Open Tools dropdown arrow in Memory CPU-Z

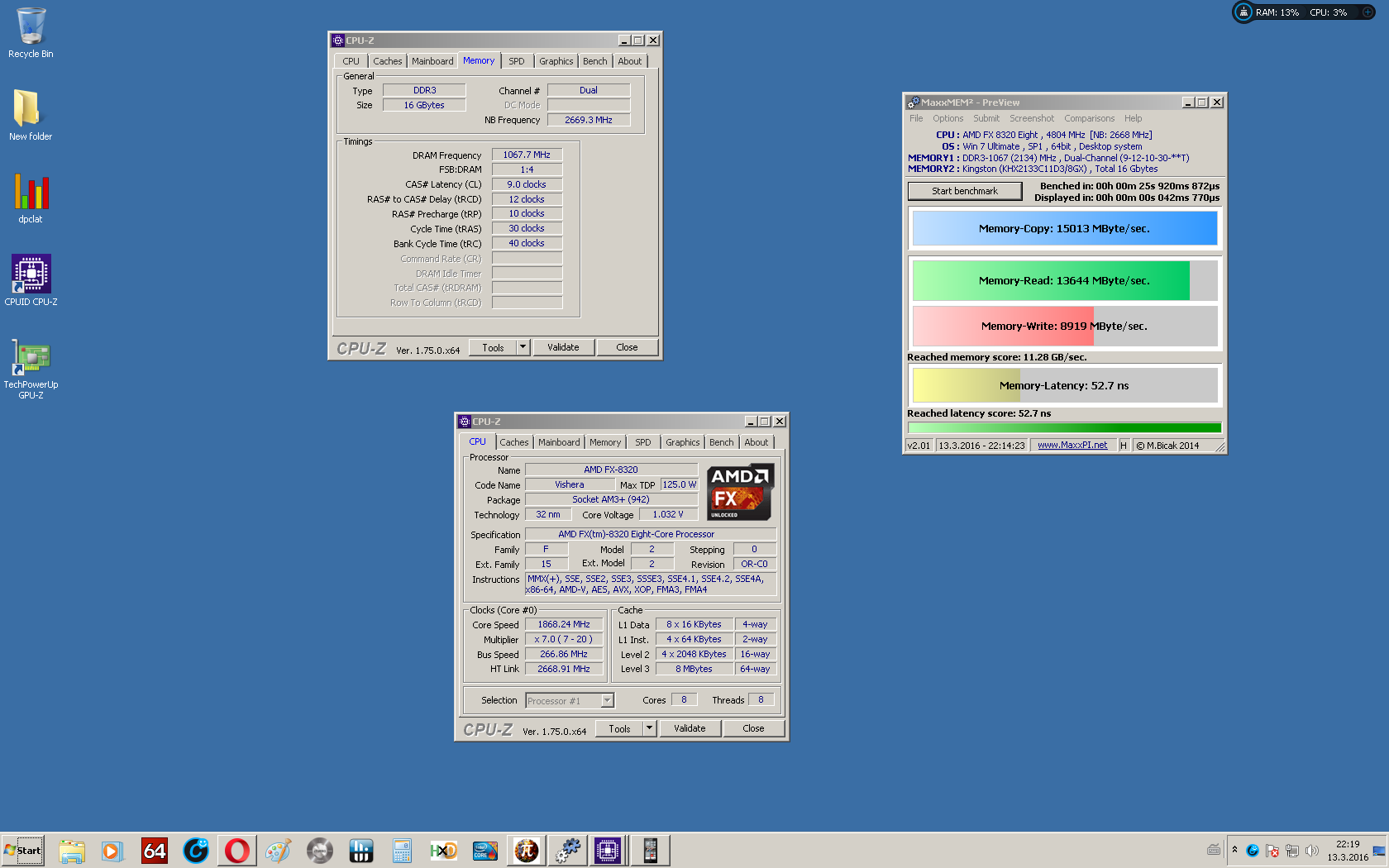(x=523, y=347)
